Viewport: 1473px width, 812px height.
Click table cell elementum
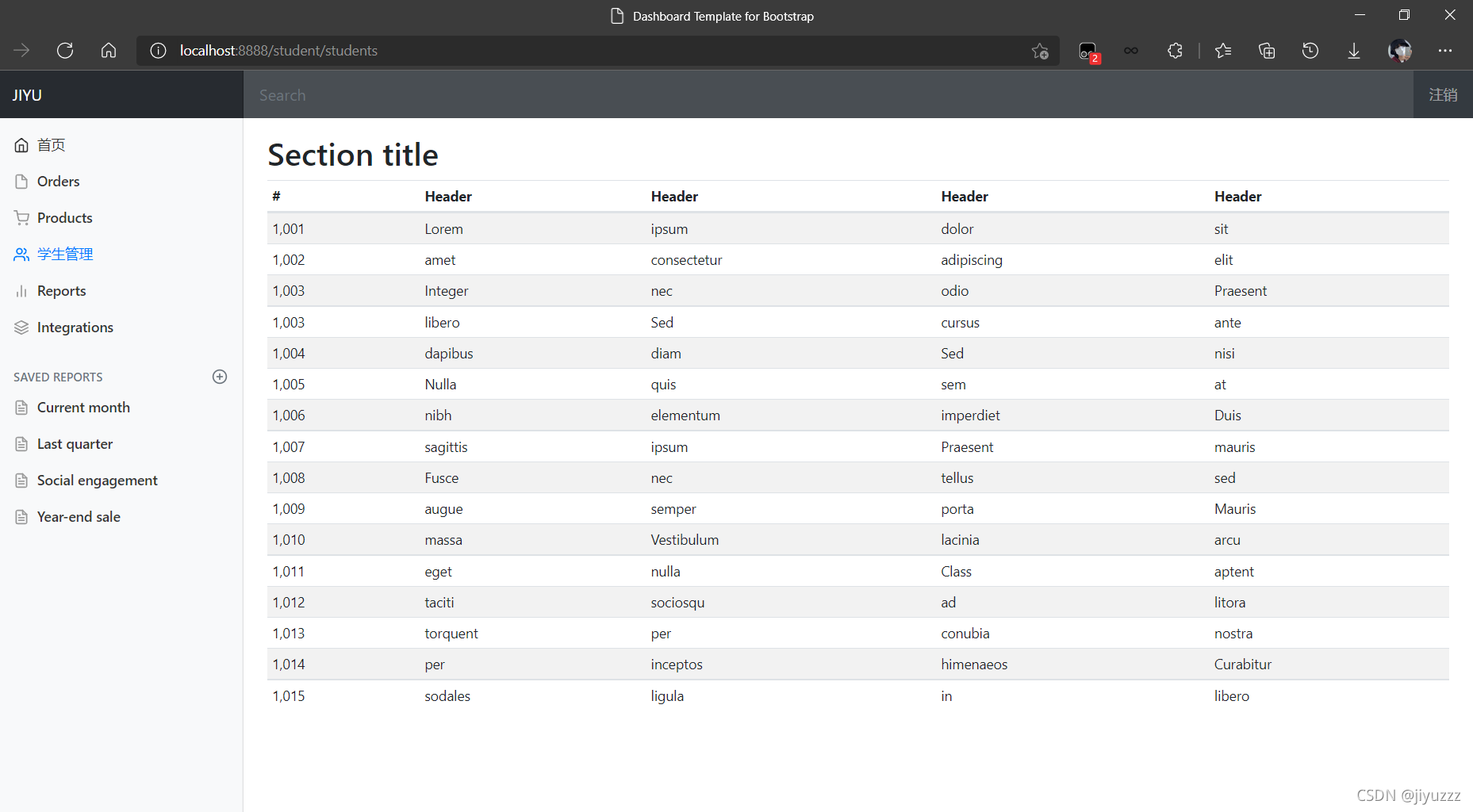coord(685,416)
